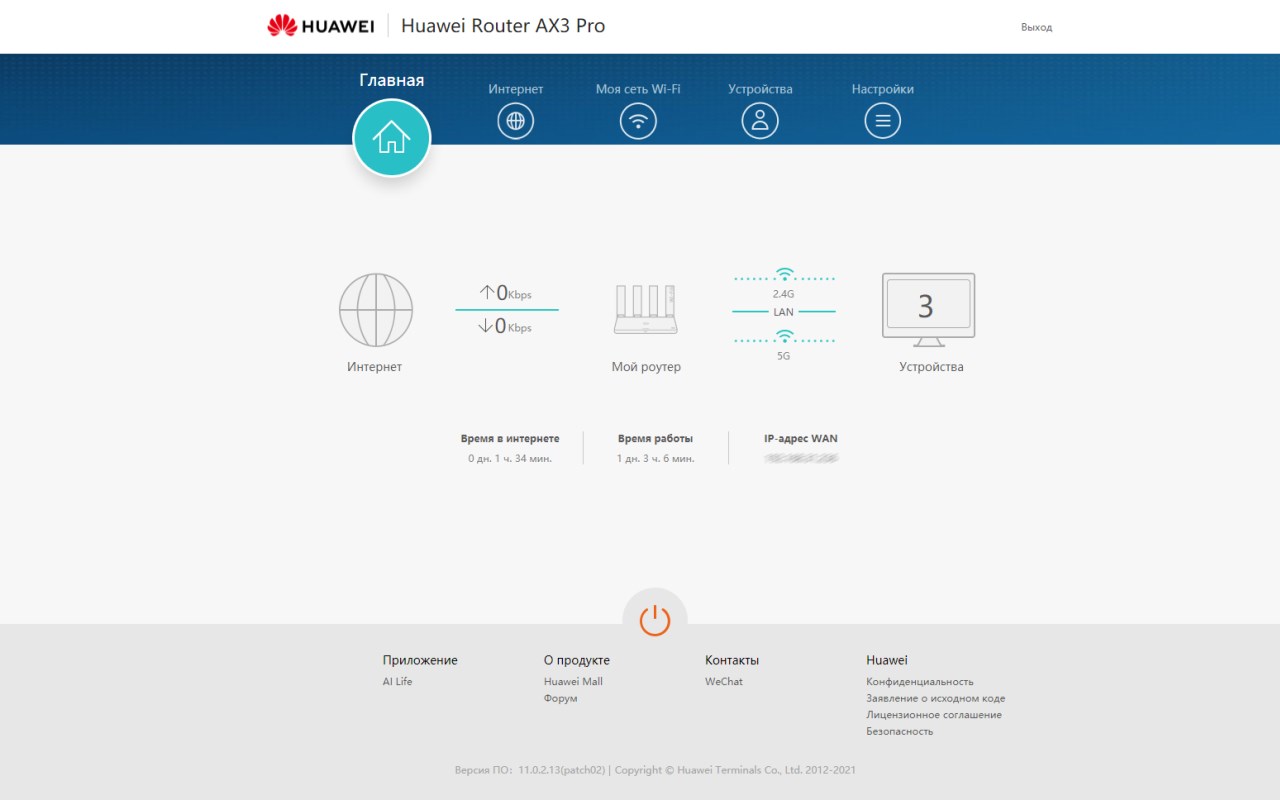1280x800 pixels.
Task: Click the Приложение footer heading
Action: (420, 660)
